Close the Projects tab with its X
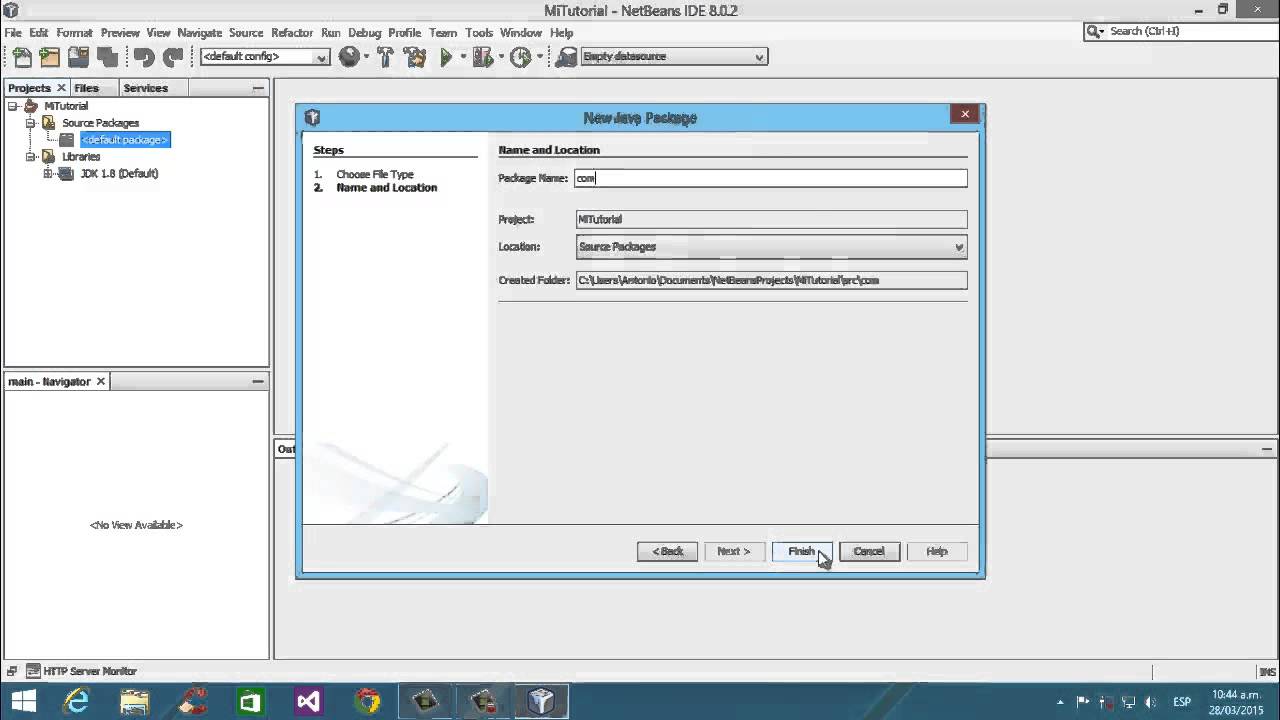Image resolution: width=1280 pixels, height=720 pixels. point(61,88)
